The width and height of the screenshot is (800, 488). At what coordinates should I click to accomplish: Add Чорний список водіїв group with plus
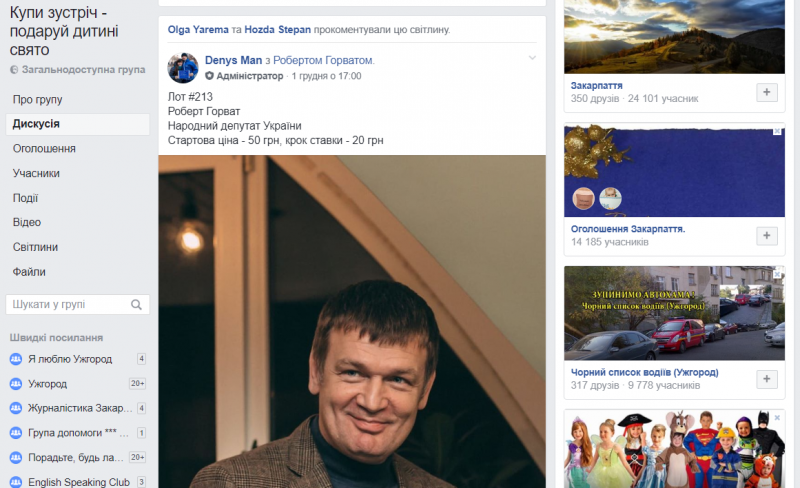tap(766, 379)
